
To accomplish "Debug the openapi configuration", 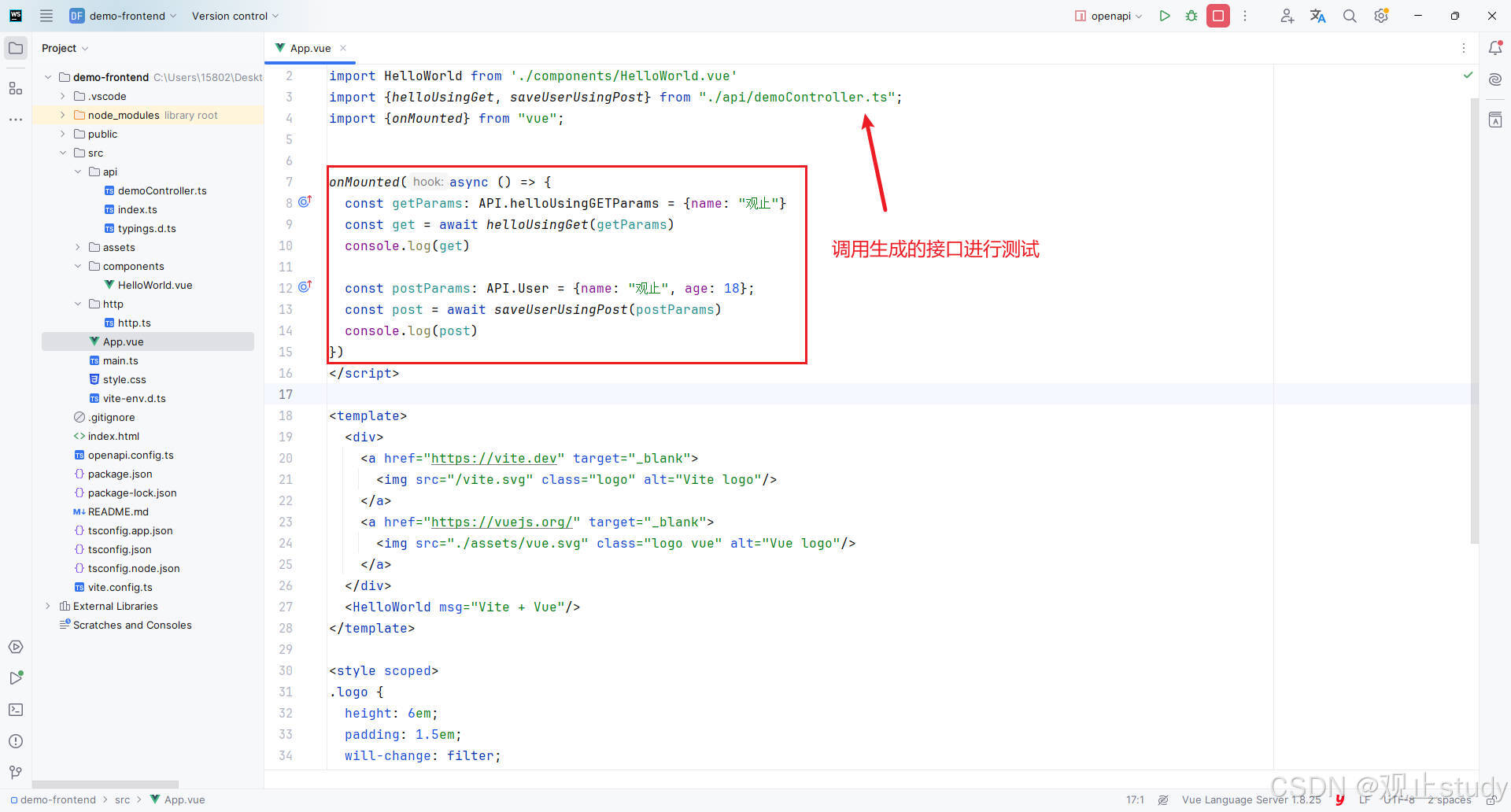I will [1191, 16].
